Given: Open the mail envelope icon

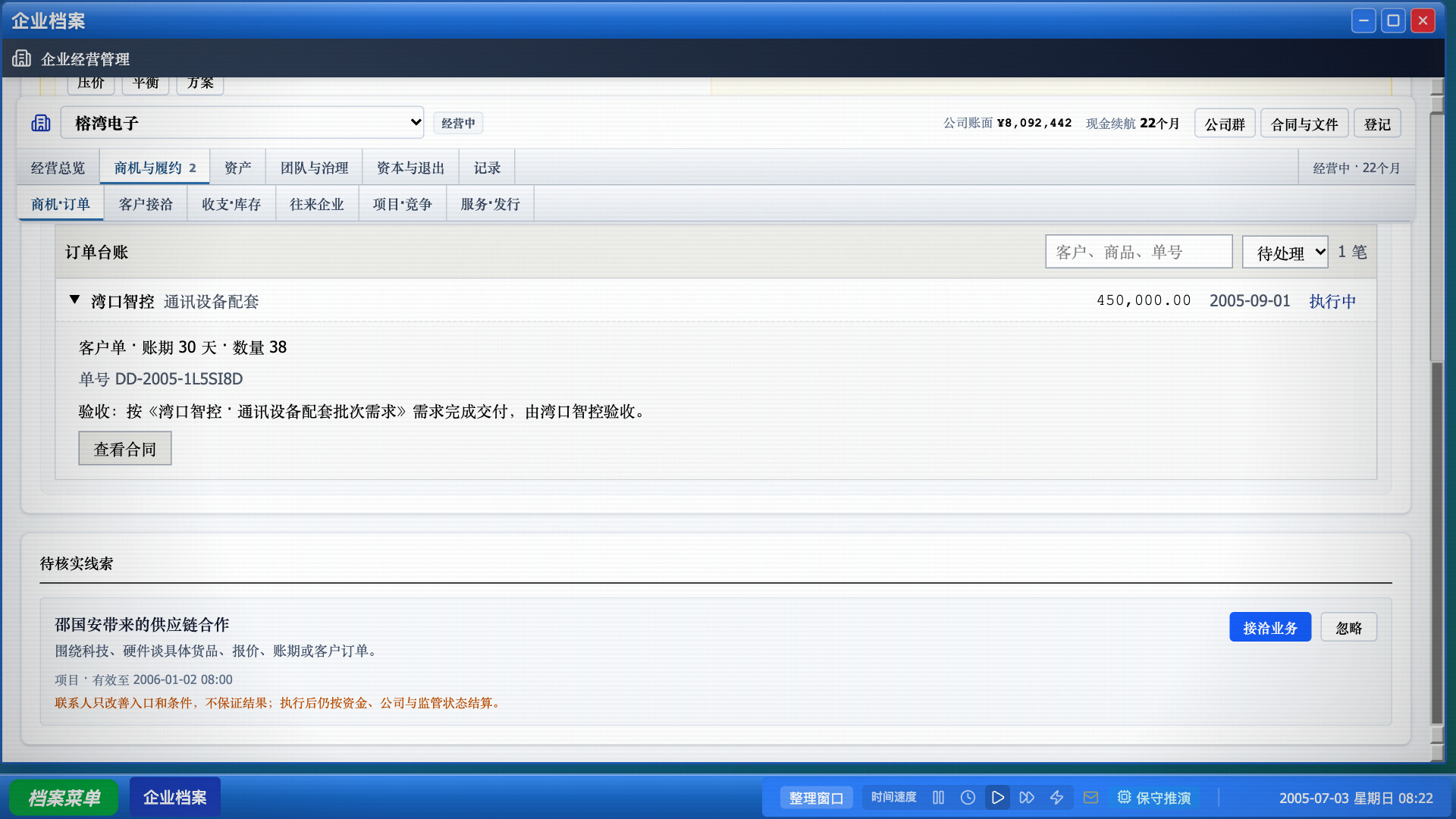Looking at the screenshot, I should coord(1090,798).
